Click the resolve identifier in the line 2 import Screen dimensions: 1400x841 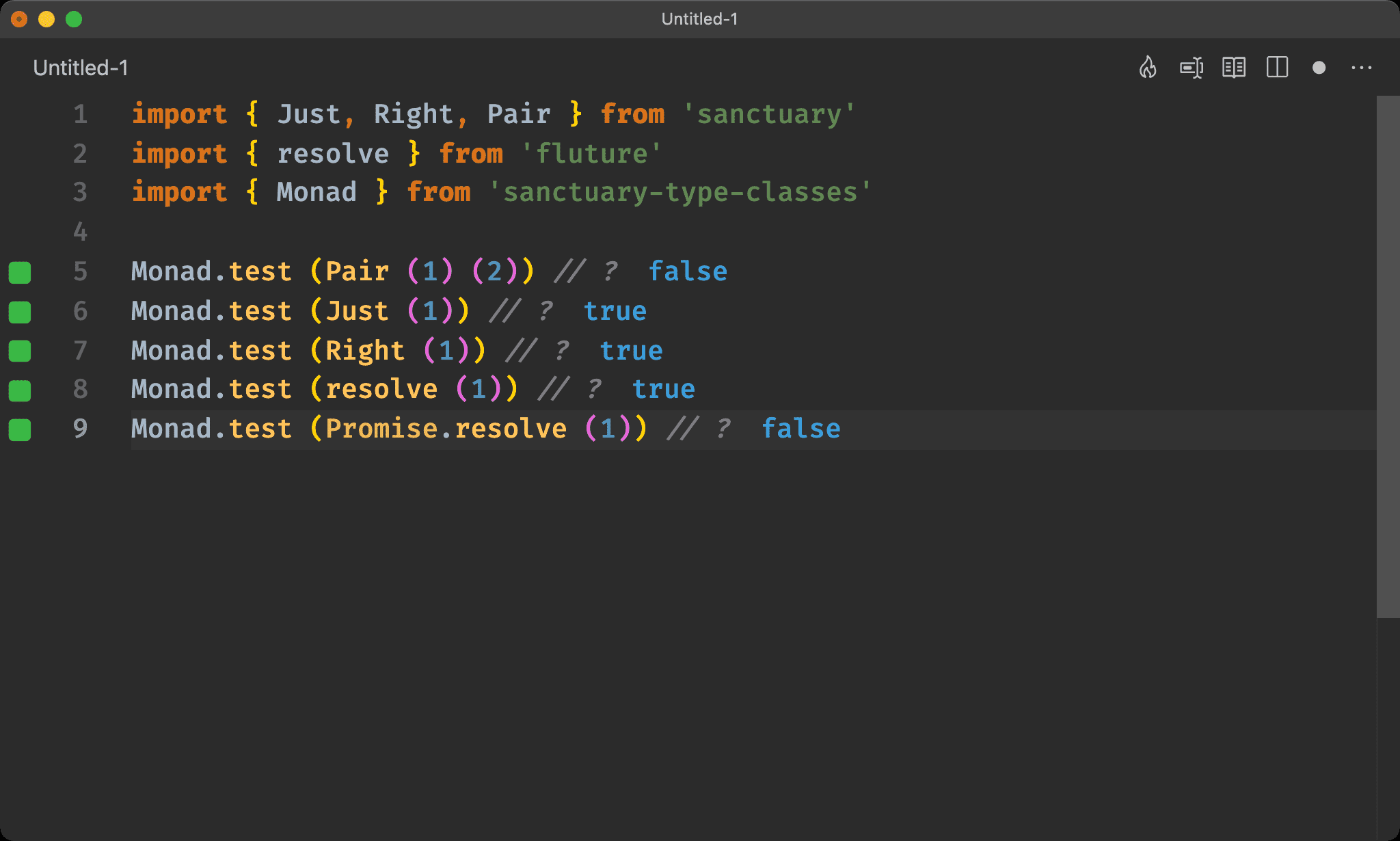point(333,154)
